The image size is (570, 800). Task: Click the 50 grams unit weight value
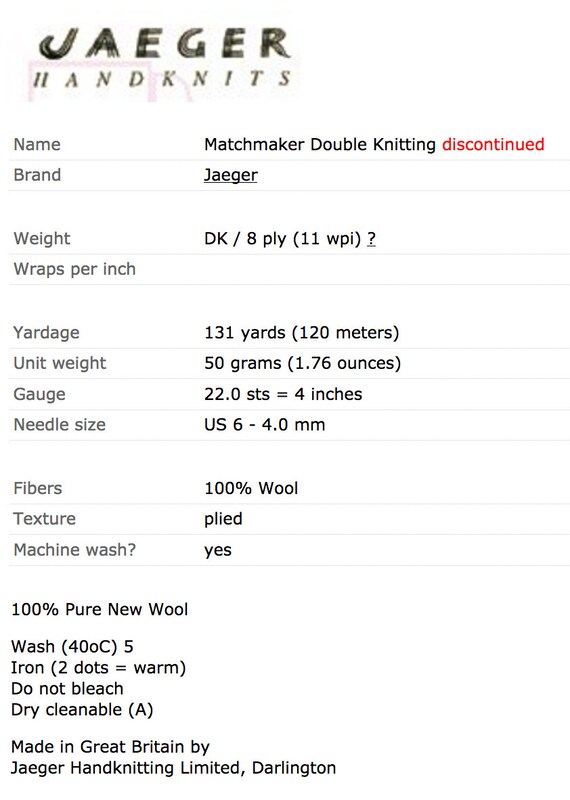tap(303, 363)
